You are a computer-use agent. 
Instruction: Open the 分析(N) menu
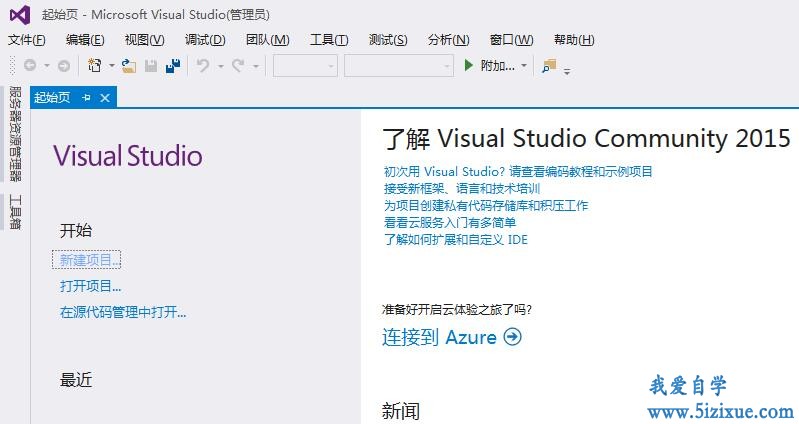(x=448, y=40)
